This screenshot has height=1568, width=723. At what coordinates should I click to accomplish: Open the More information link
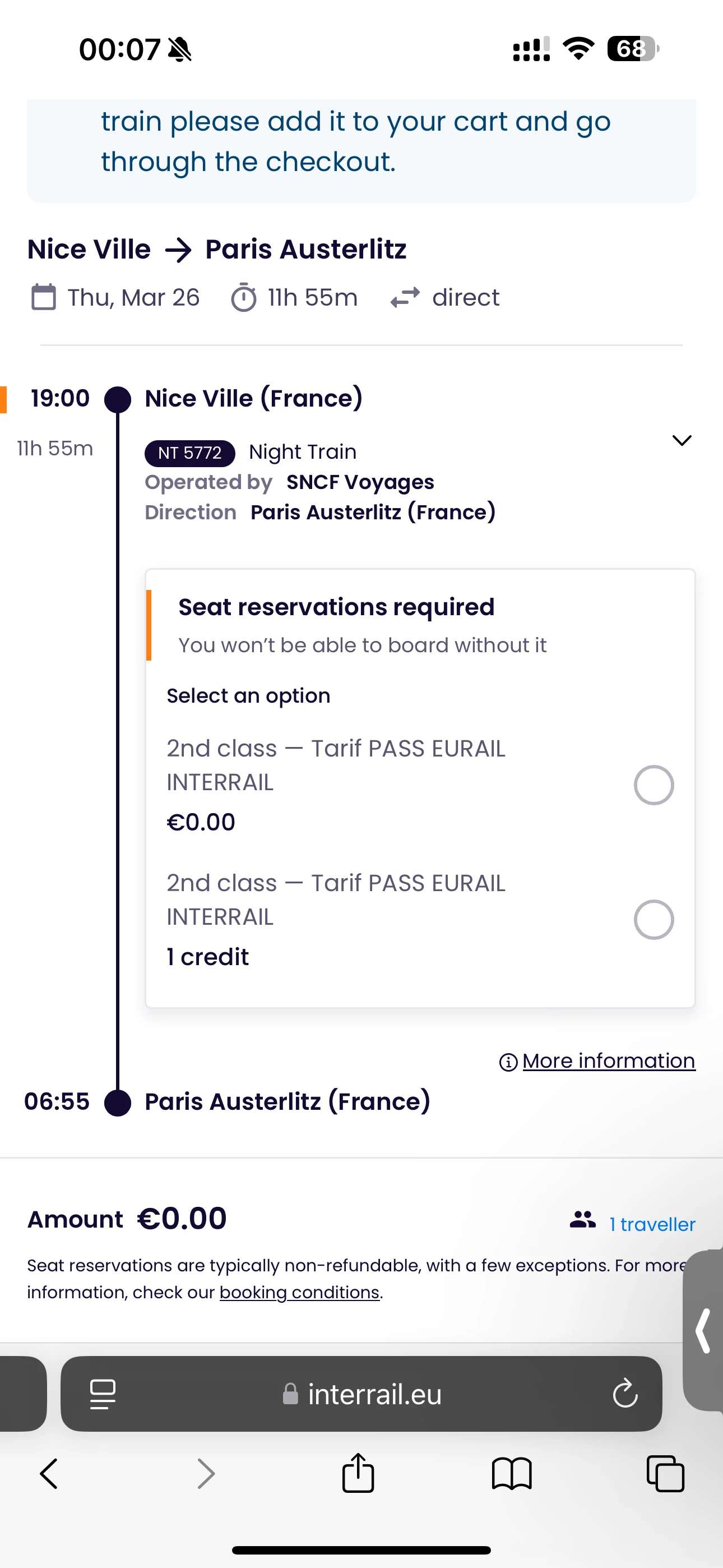[x=608, y=1061]
